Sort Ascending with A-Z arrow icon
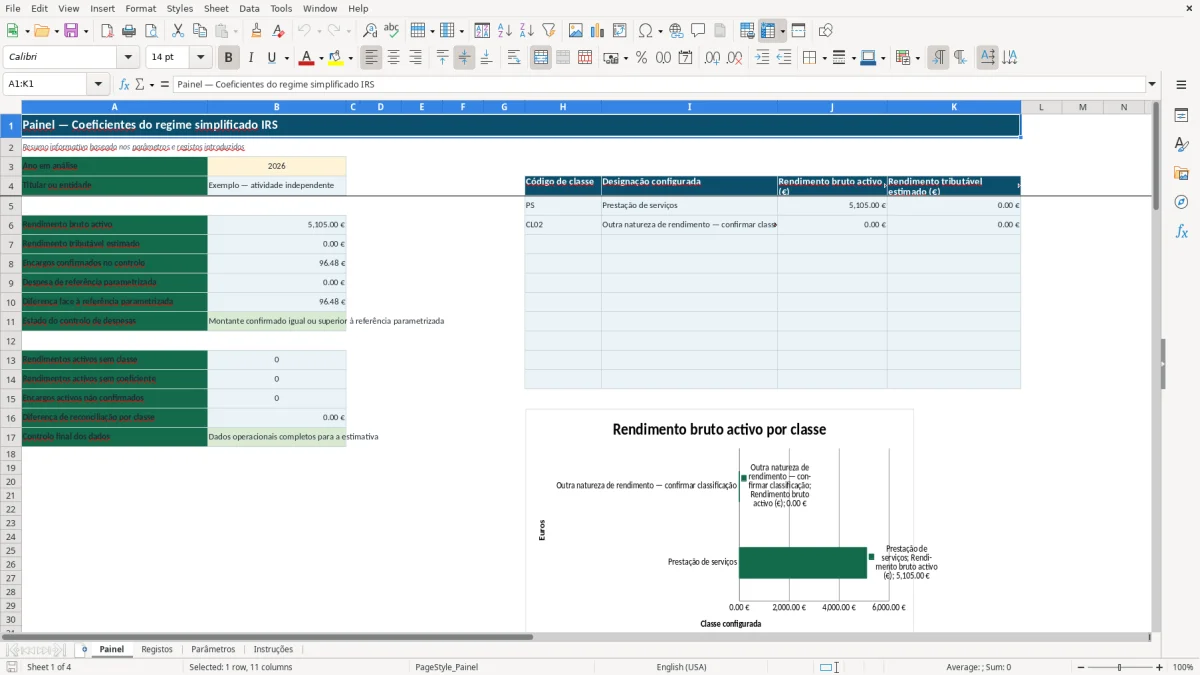The image size is (1200, 675). coord(505,31)
